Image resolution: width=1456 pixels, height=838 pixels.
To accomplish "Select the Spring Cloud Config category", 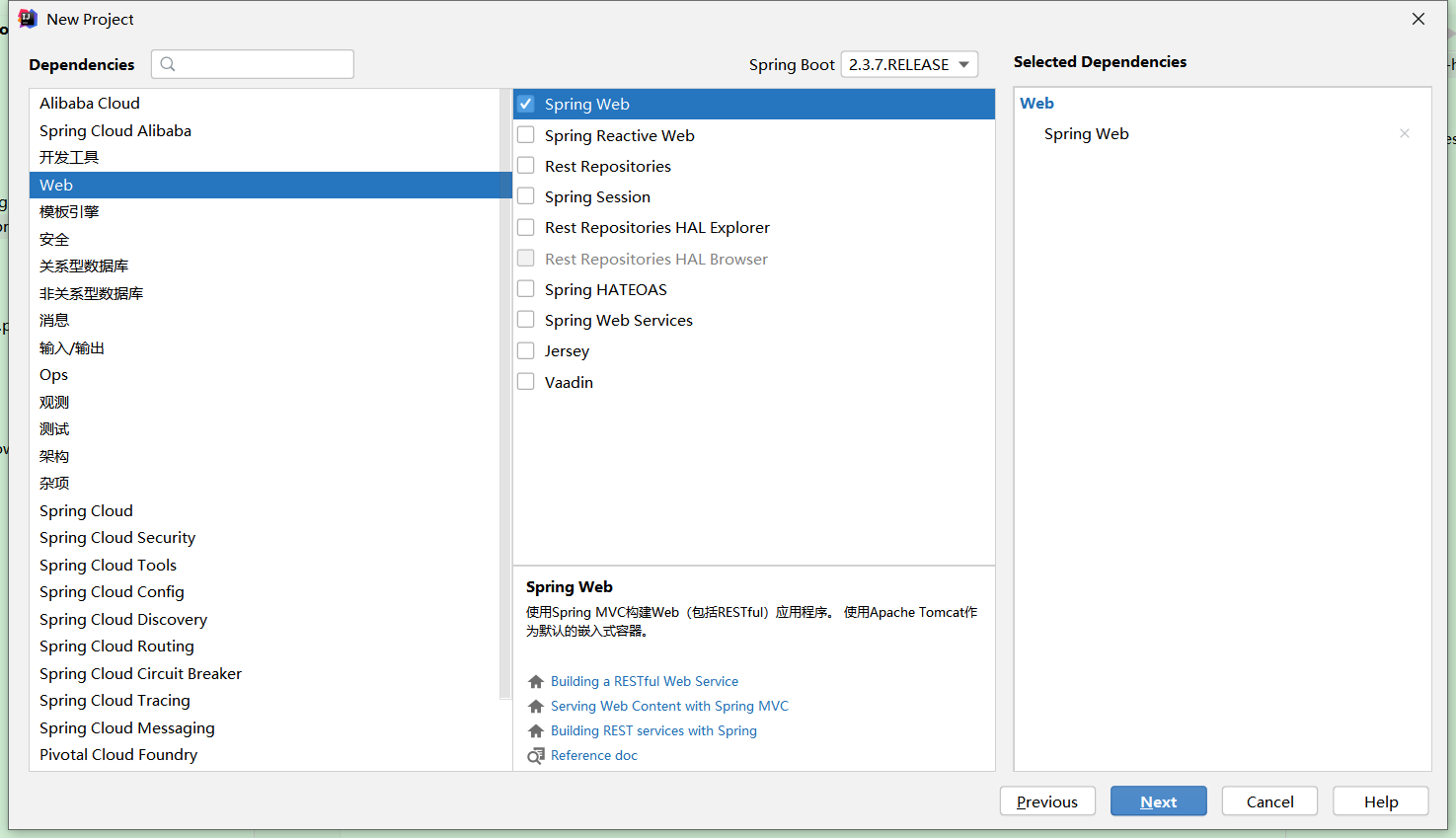I will [265, 591].
